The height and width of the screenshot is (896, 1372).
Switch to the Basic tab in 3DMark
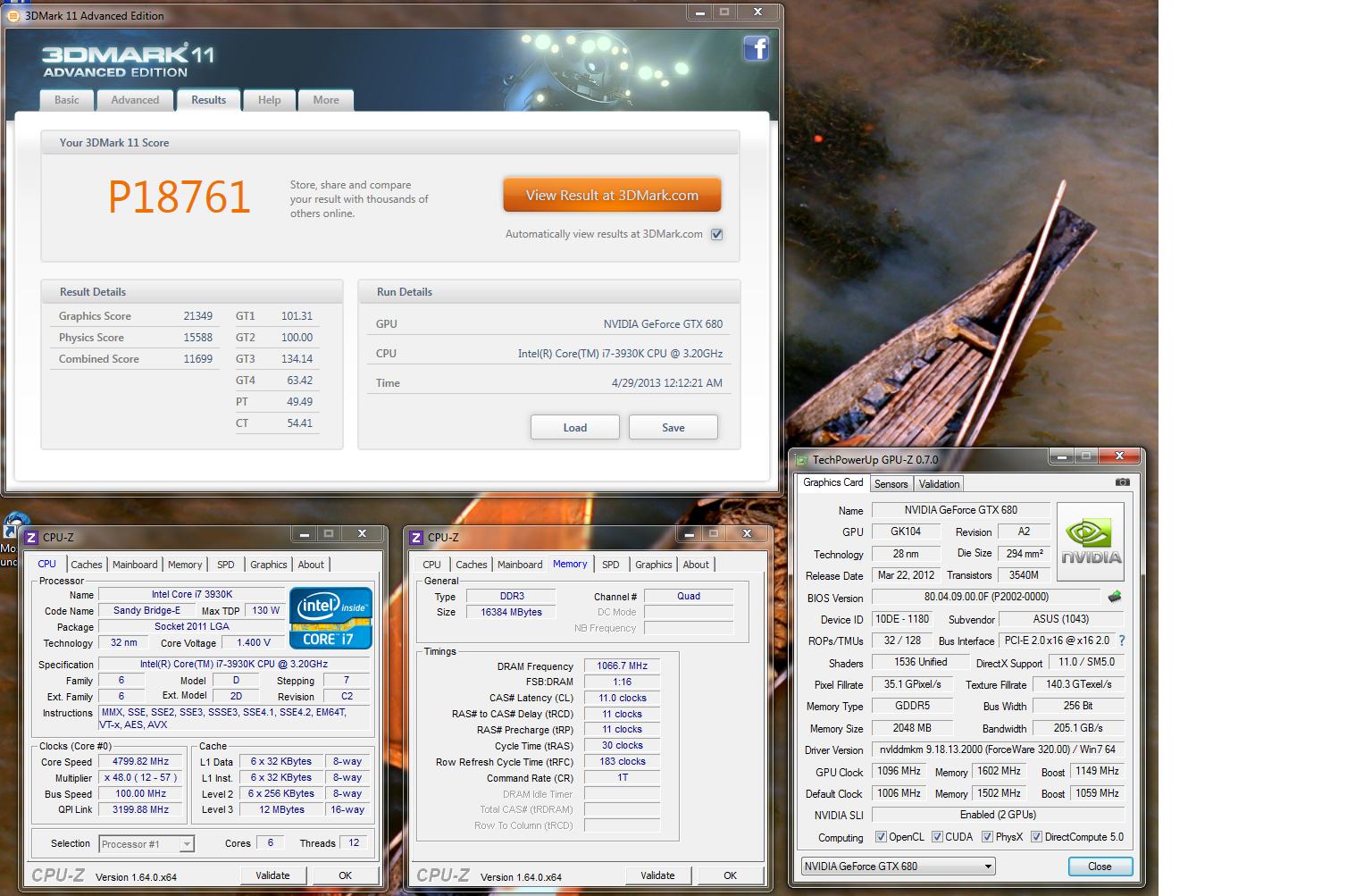pos(67,100)
